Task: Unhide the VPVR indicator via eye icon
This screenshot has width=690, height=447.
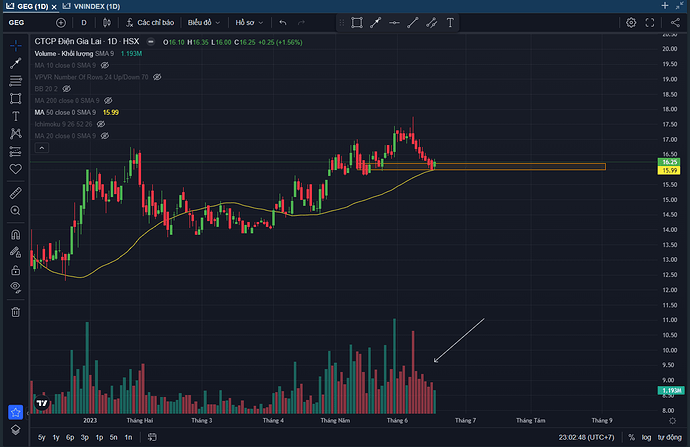Action: click(x=157, y=76)
